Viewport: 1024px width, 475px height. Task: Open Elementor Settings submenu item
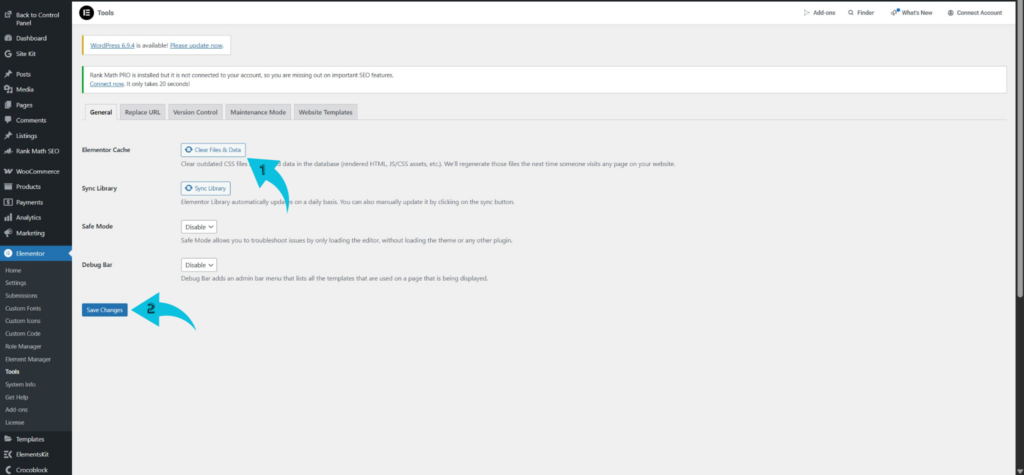point(16,283)
